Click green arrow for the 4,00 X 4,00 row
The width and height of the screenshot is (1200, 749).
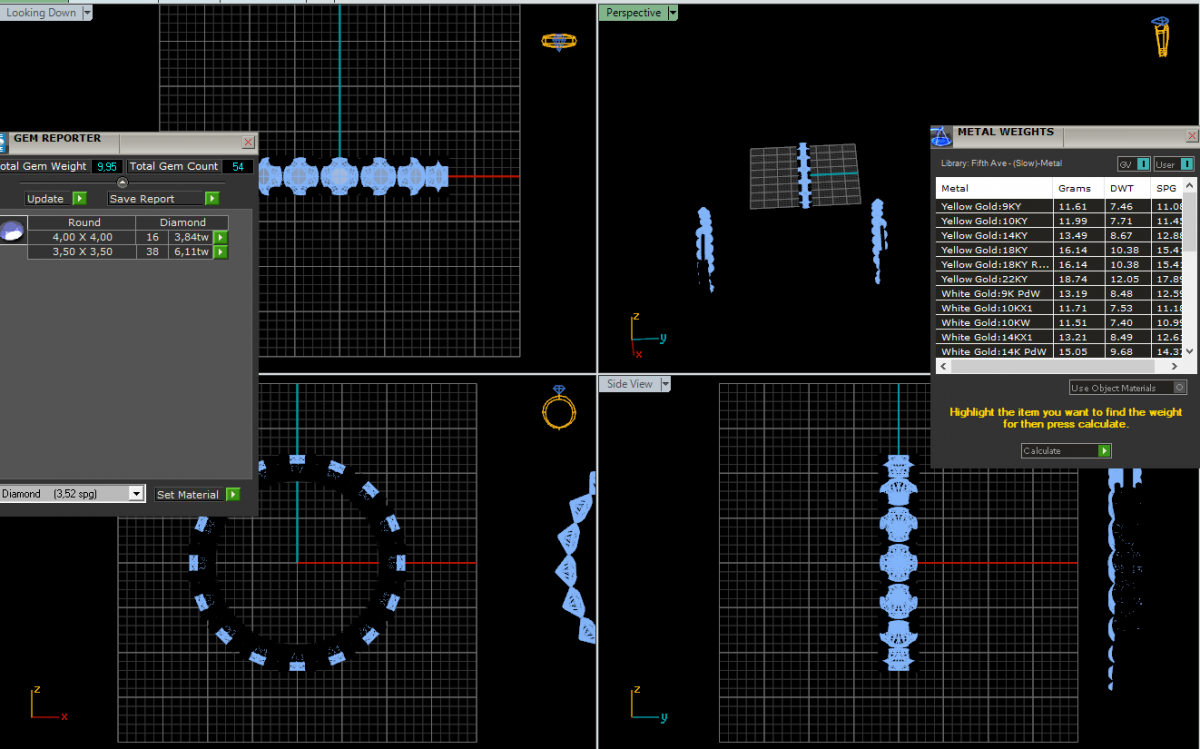220,238
